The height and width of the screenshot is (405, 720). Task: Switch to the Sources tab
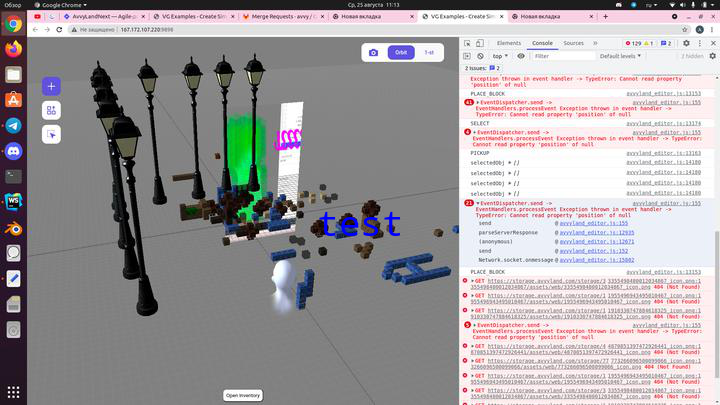point(574,43)
